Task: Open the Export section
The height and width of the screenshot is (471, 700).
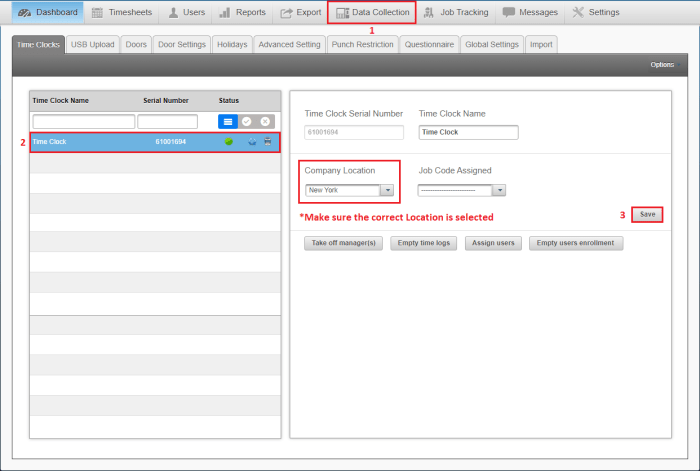Action: click(300, 12)
